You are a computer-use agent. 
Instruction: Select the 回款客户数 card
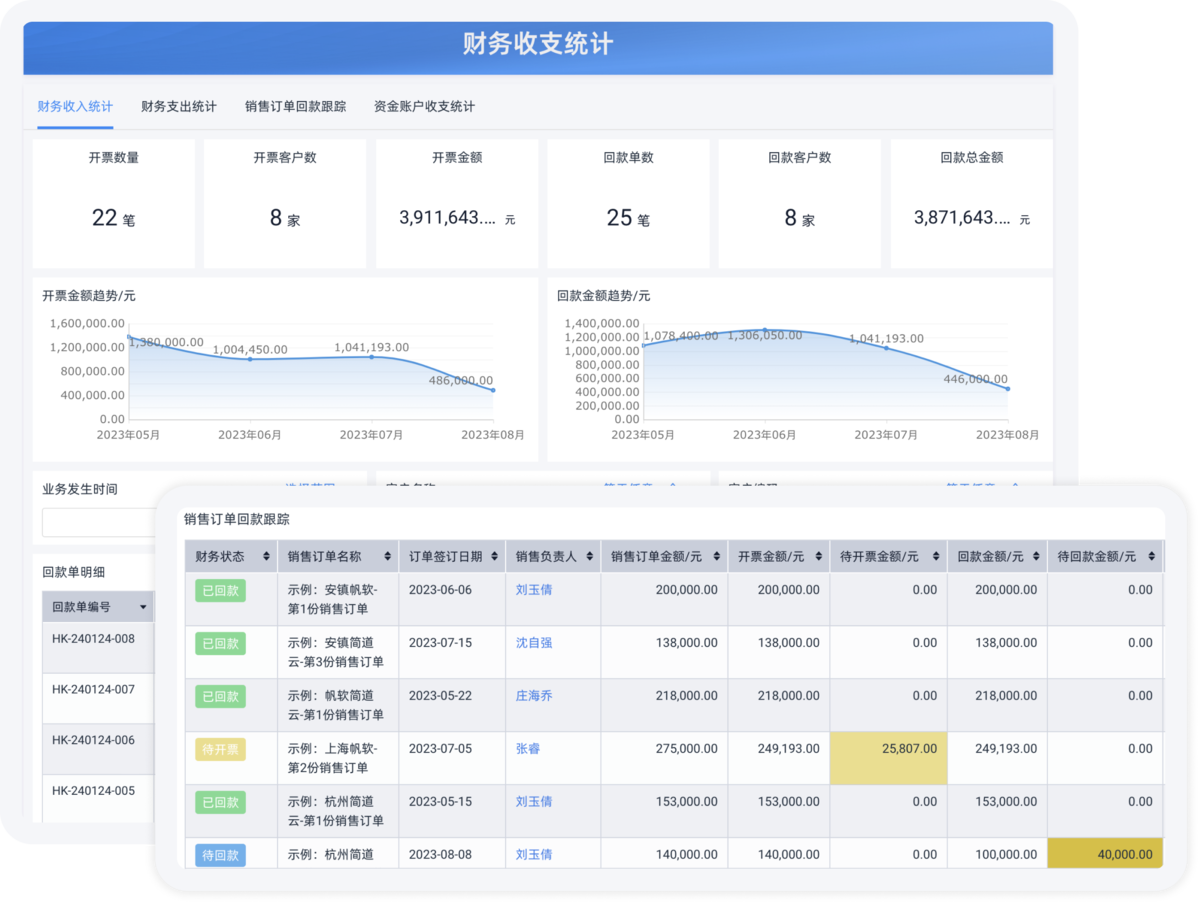[x=800, y=204]
